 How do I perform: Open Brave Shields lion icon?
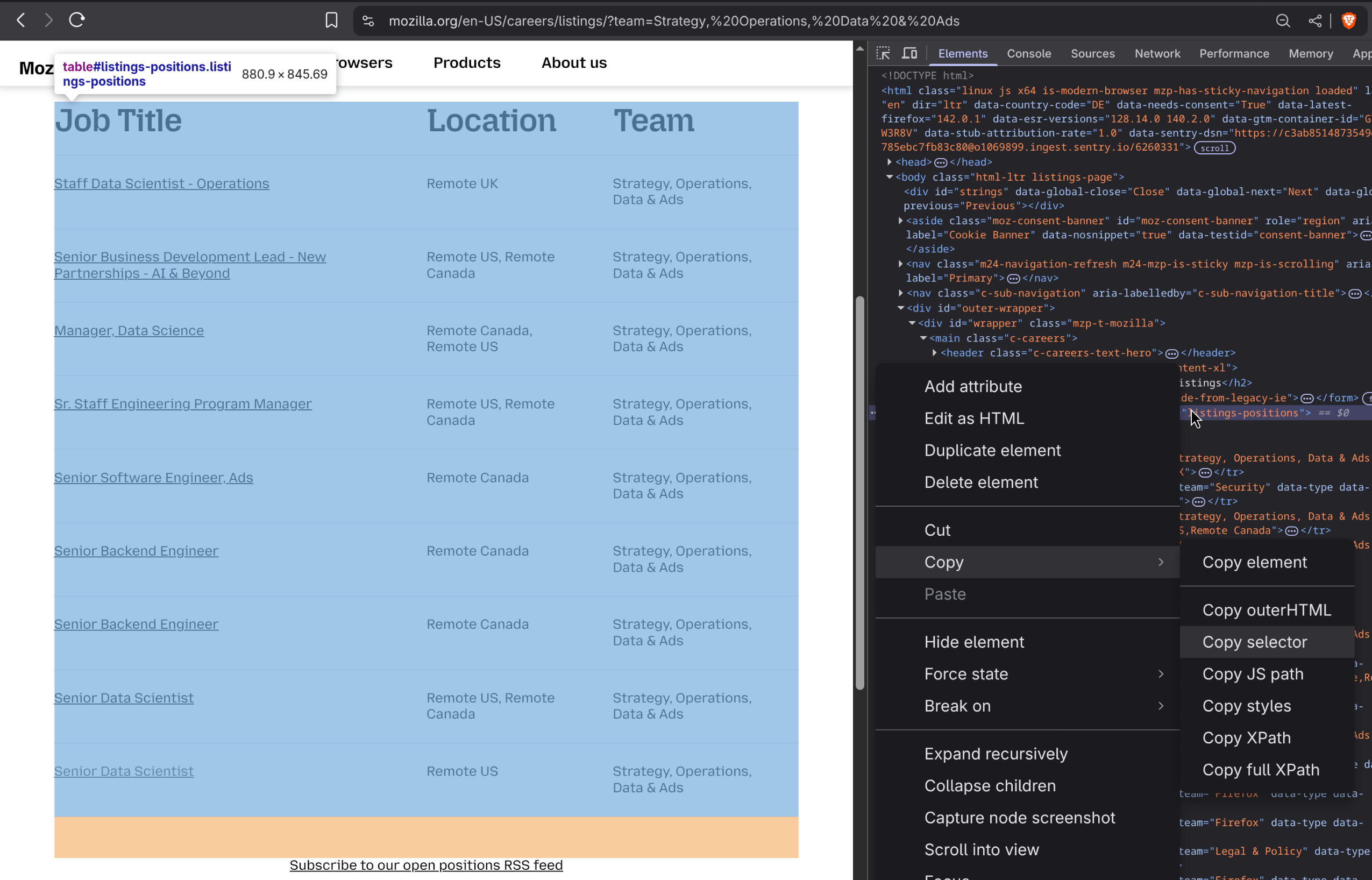click(1349, 21)
